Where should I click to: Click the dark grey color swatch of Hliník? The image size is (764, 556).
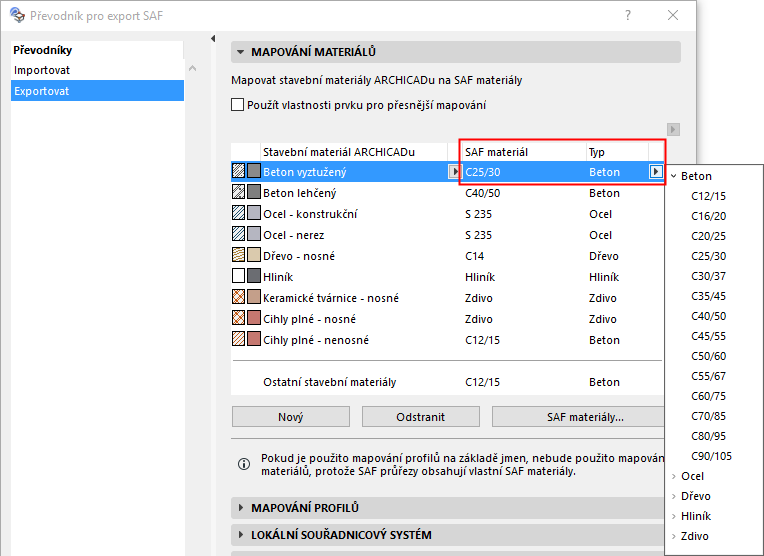(253, 276)
